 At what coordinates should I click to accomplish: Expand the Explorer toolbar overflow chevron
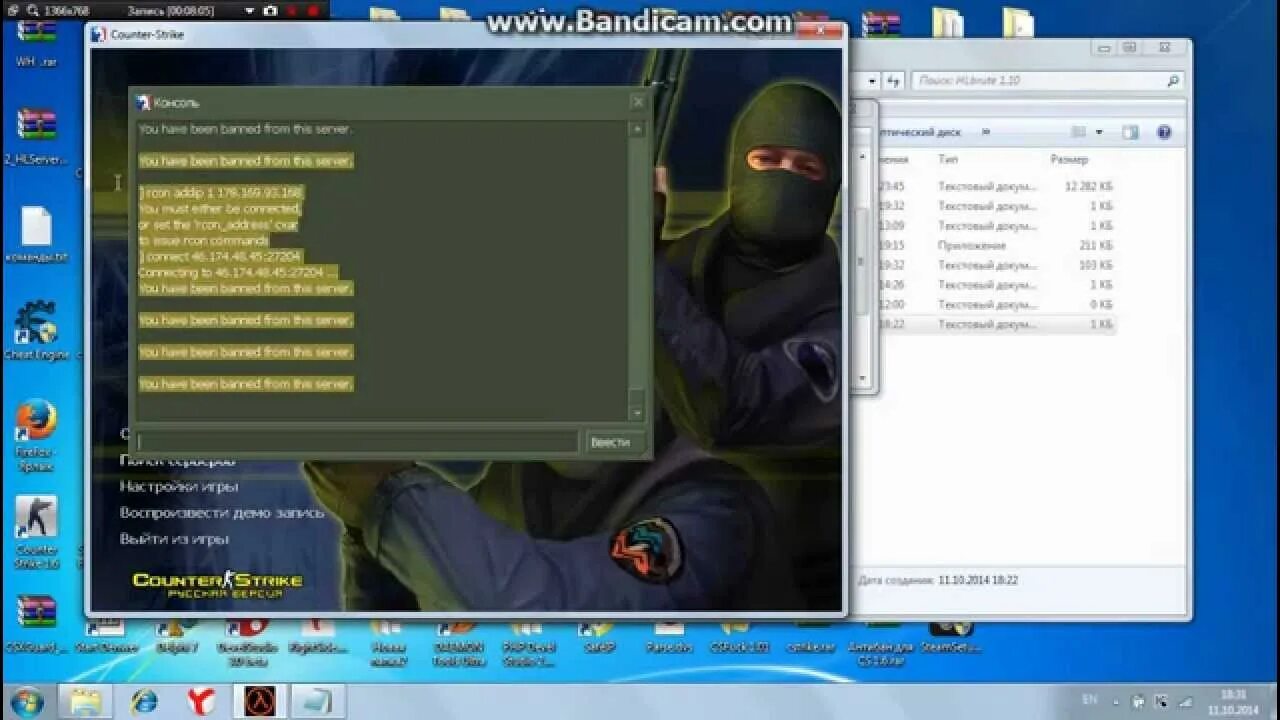[x=986, y=132]
